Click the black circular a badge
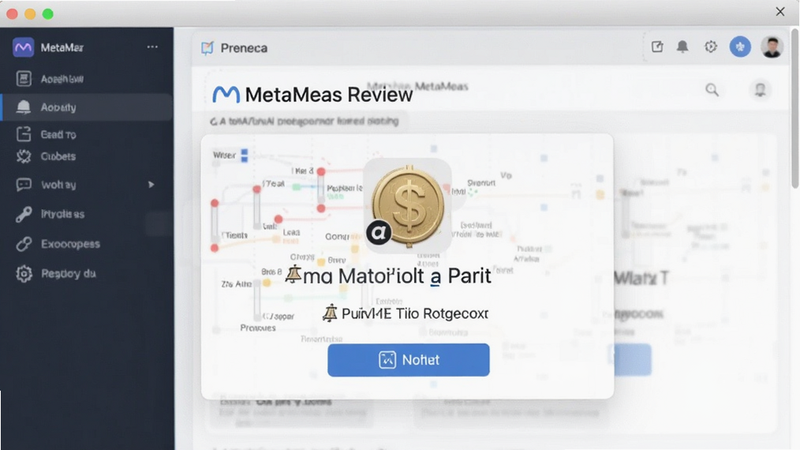The height and width of the screenshot is (450, 800). [x=379, y=233]
